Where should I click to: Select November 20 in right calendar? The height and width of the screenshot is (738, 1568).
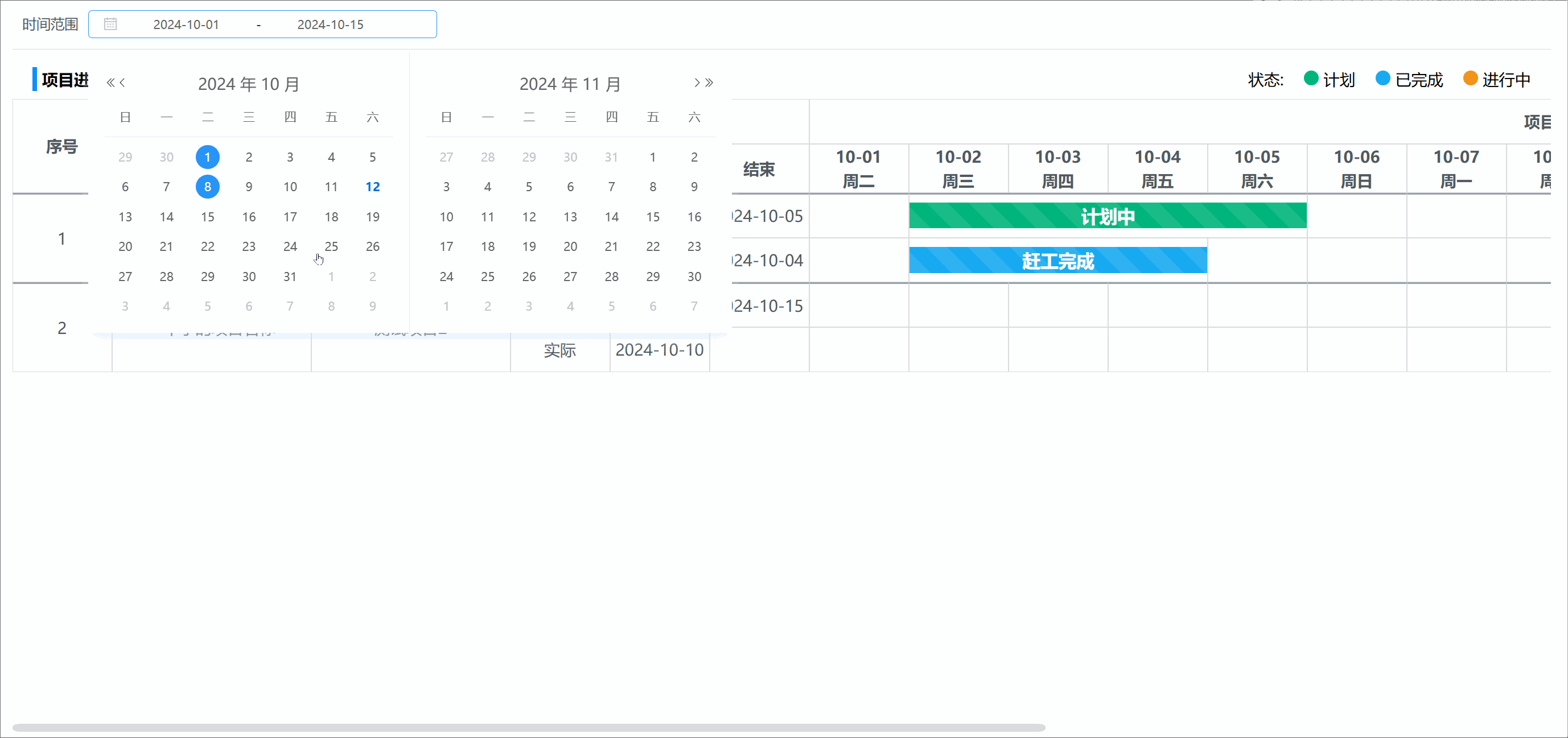tap(570, 246)
